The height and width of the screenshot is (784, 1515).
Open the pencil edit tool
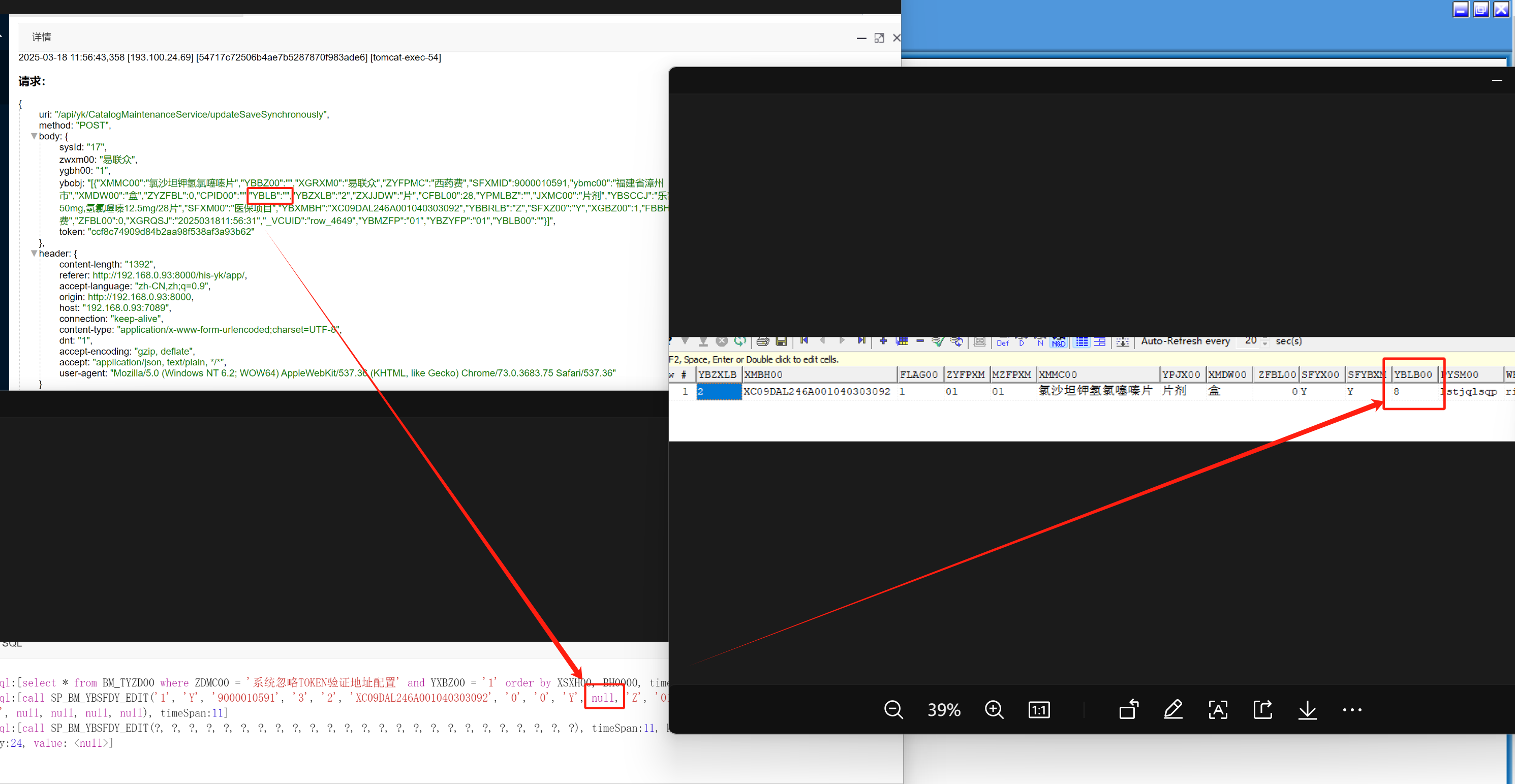point(1173,710)
